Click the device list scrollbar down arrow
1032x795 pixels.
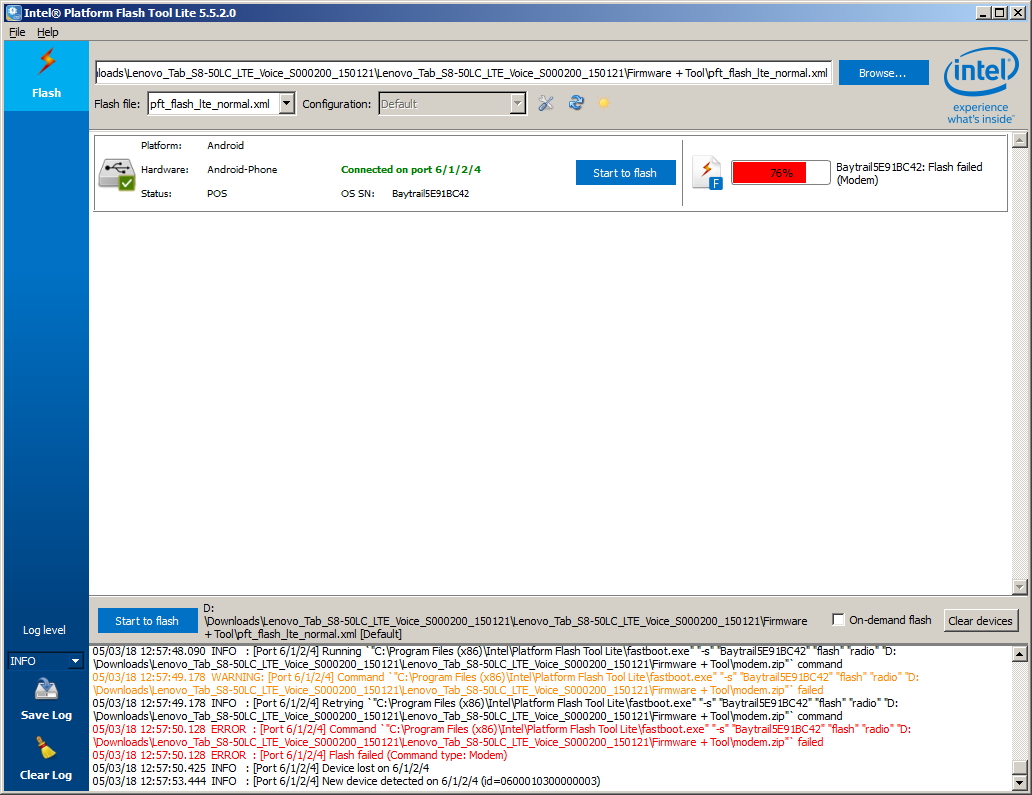click(x=1019, y=586)
